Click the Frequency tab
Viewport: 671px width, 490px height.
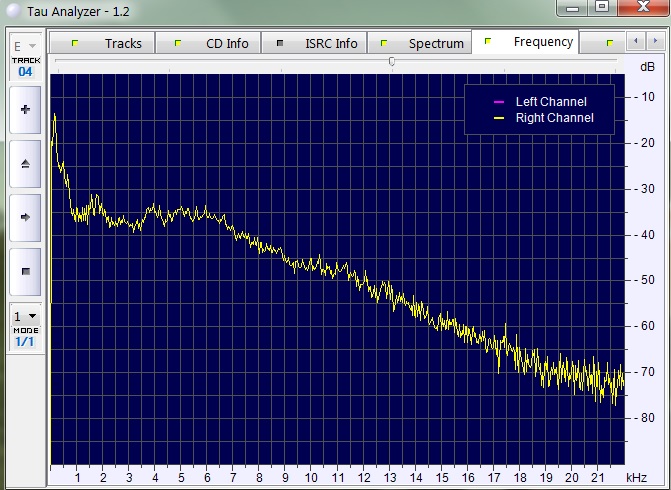click(x=530, y=42)
